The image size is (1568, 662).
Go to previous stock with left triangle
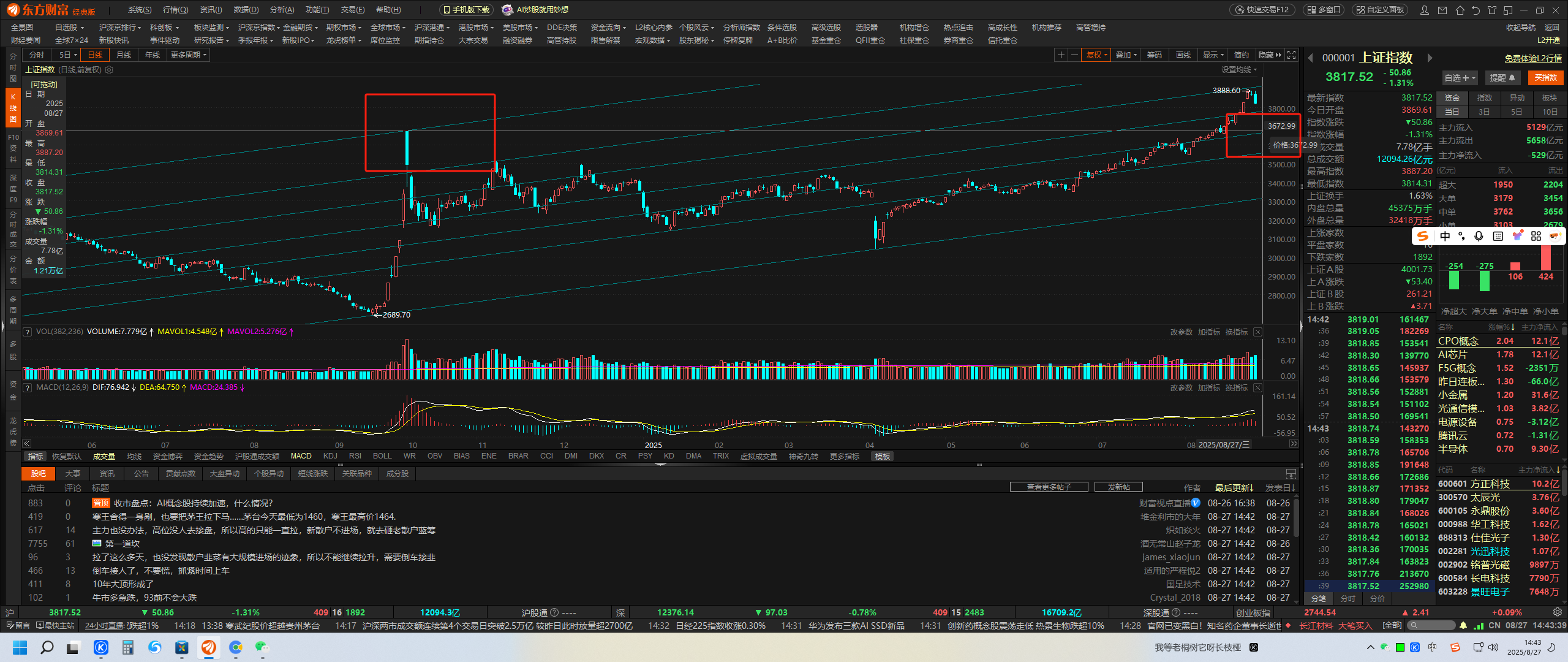pyautogui.click(x=1310, y=58)
